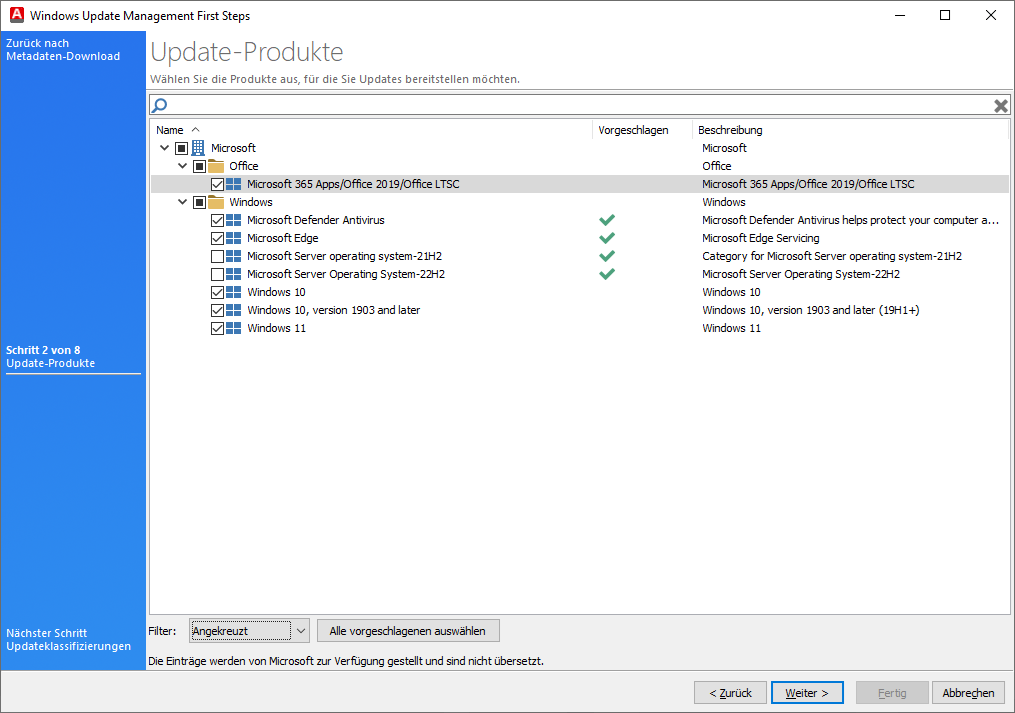Collapse the Microsoft tree node
Screen dimensions: 1015x713
coord(164,148)
